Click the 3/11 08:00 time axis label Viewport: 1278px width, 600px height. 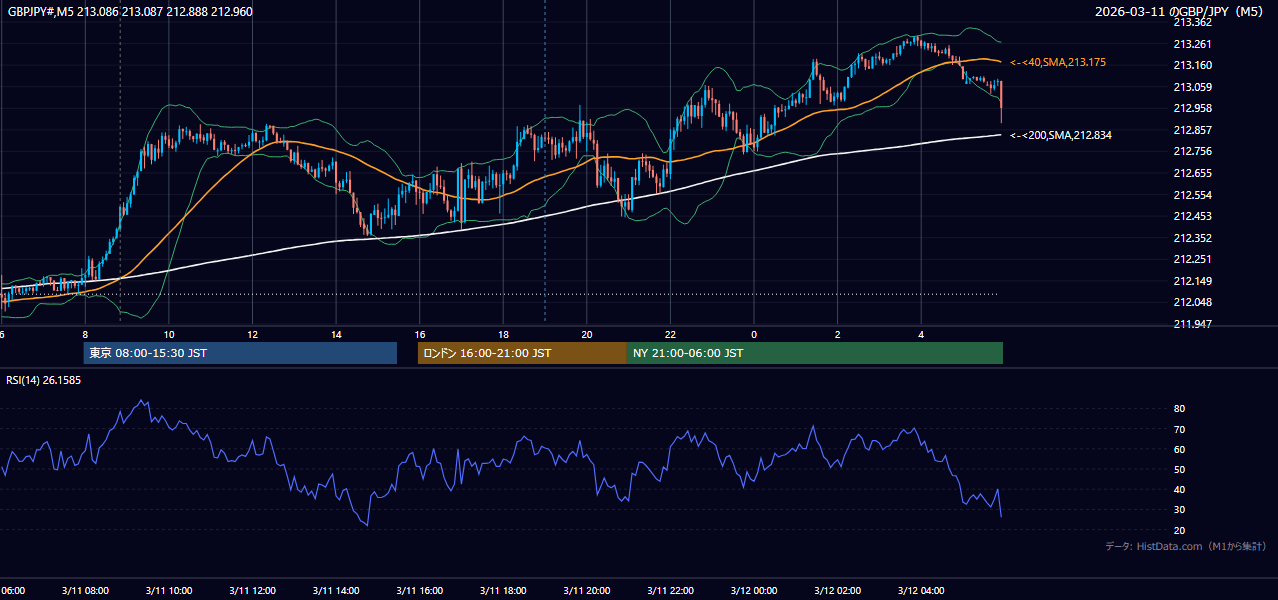point(84,591)
